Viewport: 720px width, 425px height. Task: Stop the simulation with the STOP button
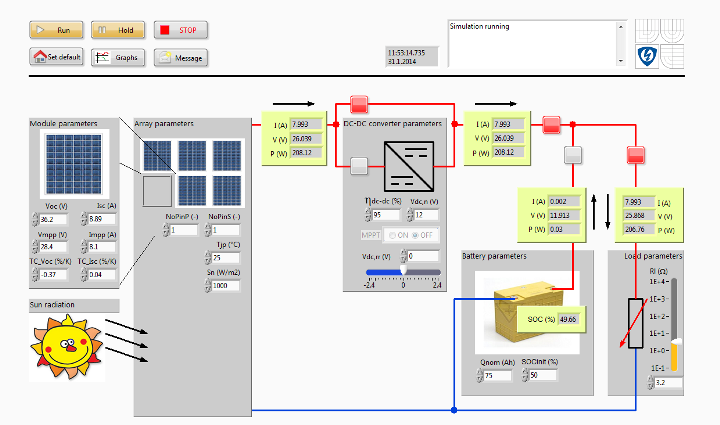click(180, 30)
